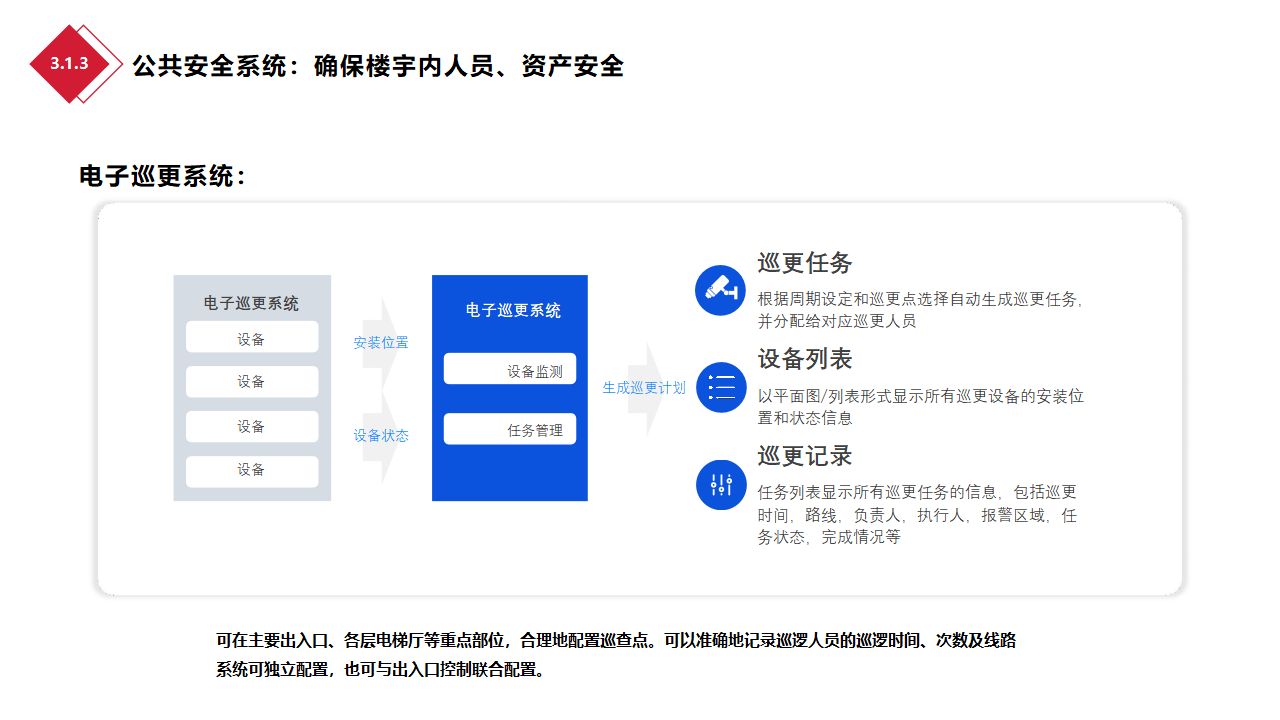Select the footer line starting 可在主要出入口
The image size is (1280, 720).
click(616, 640)
